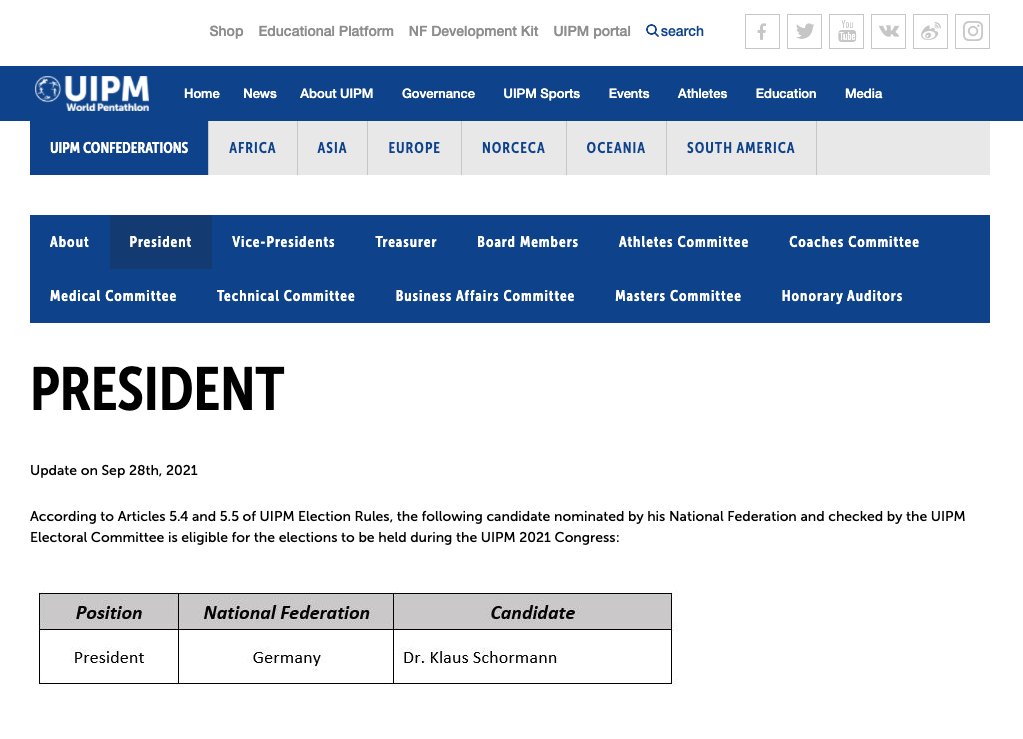1023x739 pixels.
Task: Open the VK social icon
Action: 889,31
